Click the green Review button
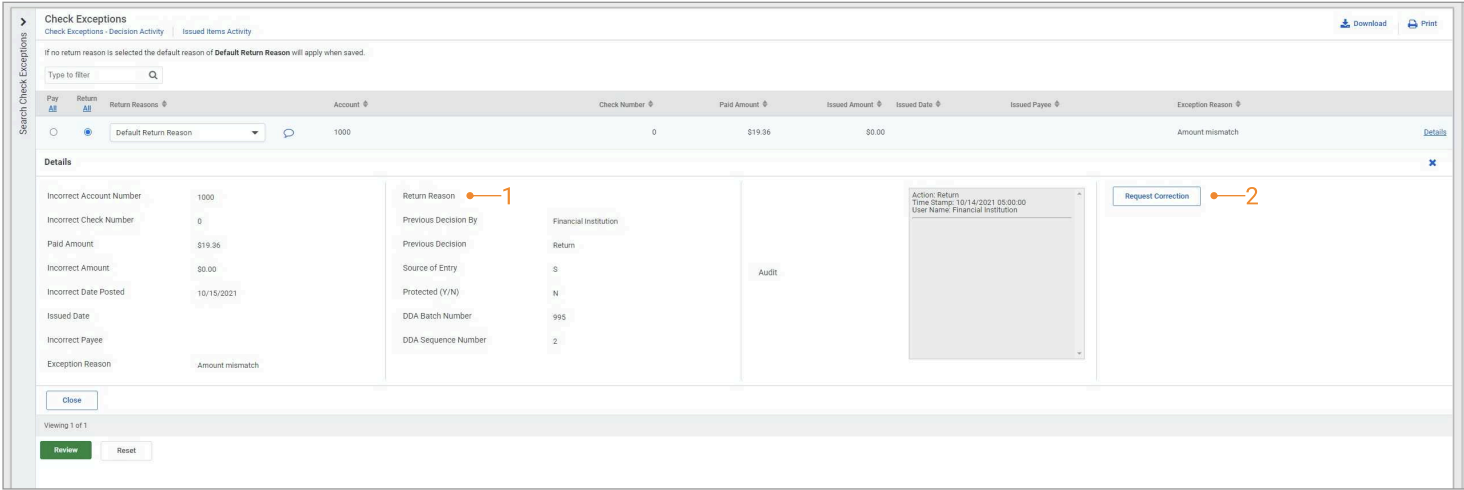 tap(65, 450)
